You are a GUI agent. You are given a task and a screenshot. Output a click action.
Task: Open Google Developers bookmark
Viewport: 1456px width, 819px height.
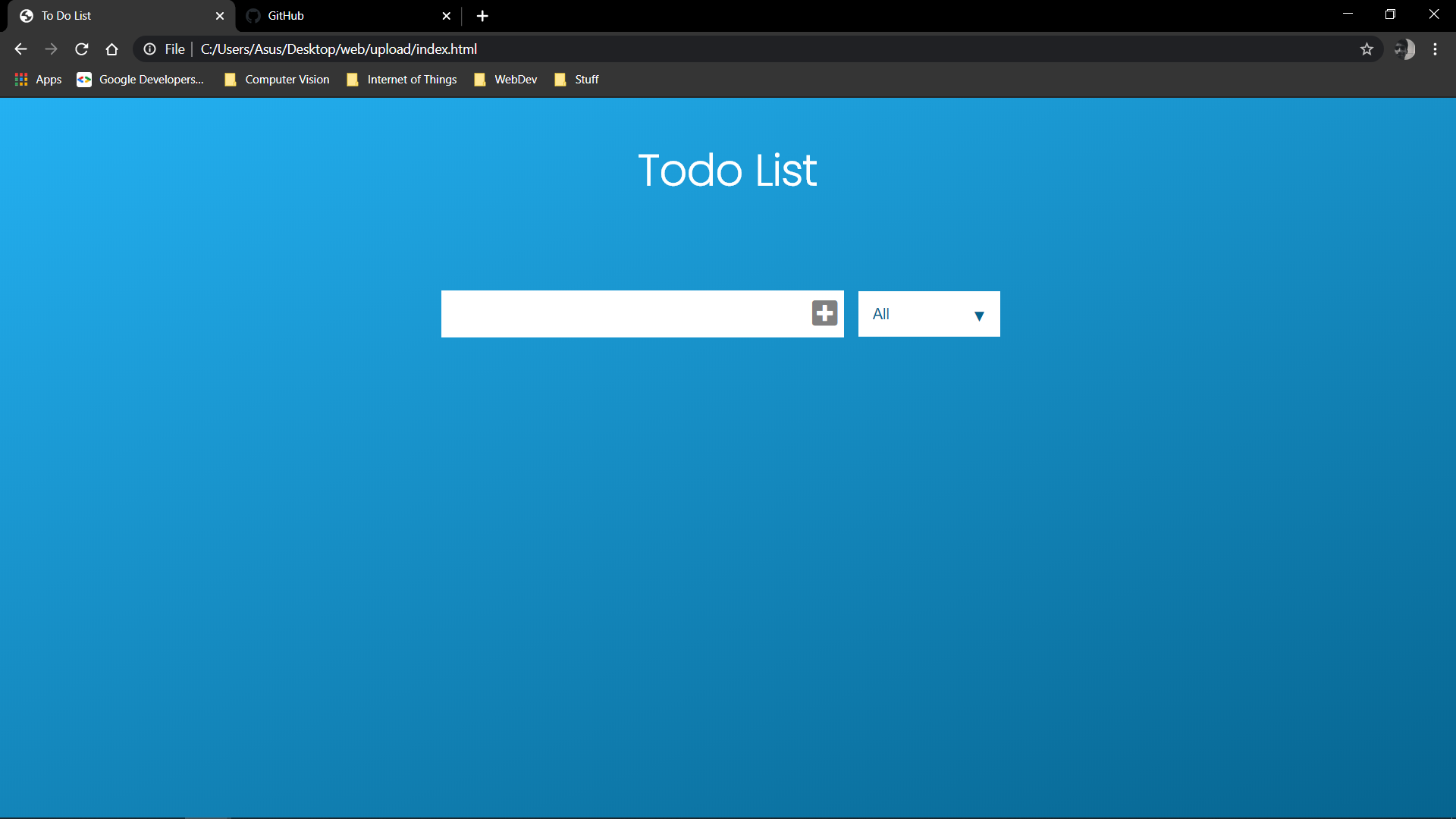click(141, 80)
